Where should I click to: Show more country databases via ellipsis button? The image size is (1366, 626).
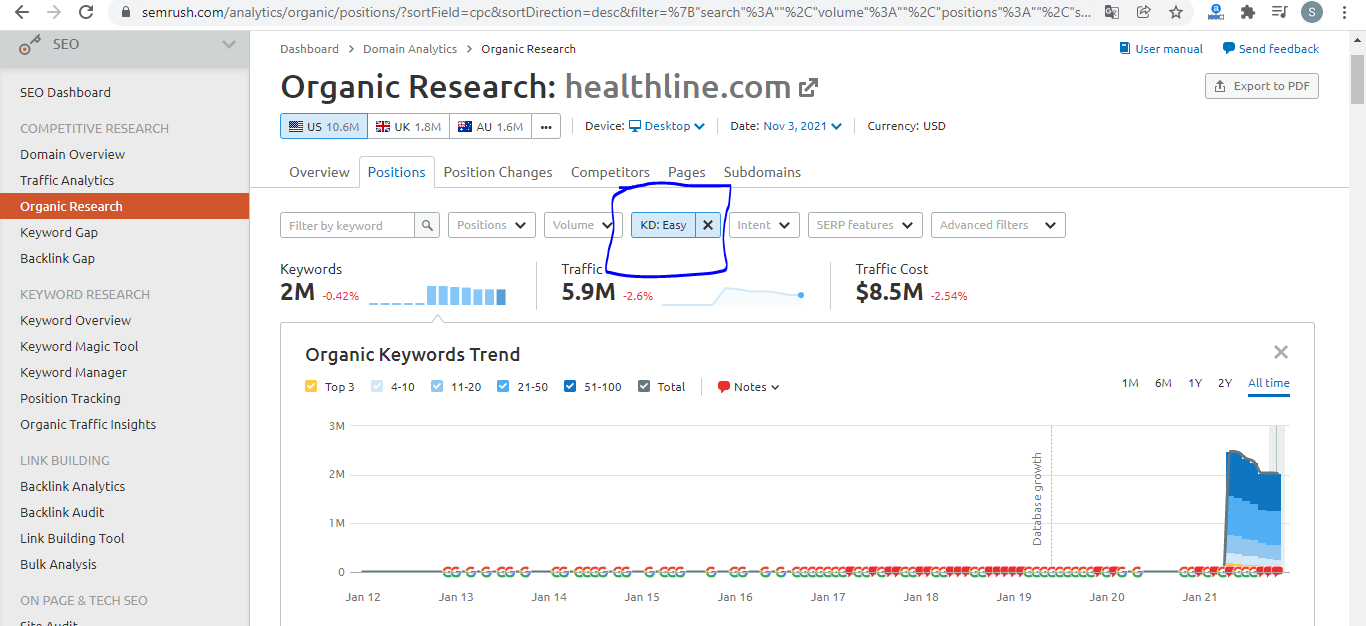coord(546,126)
